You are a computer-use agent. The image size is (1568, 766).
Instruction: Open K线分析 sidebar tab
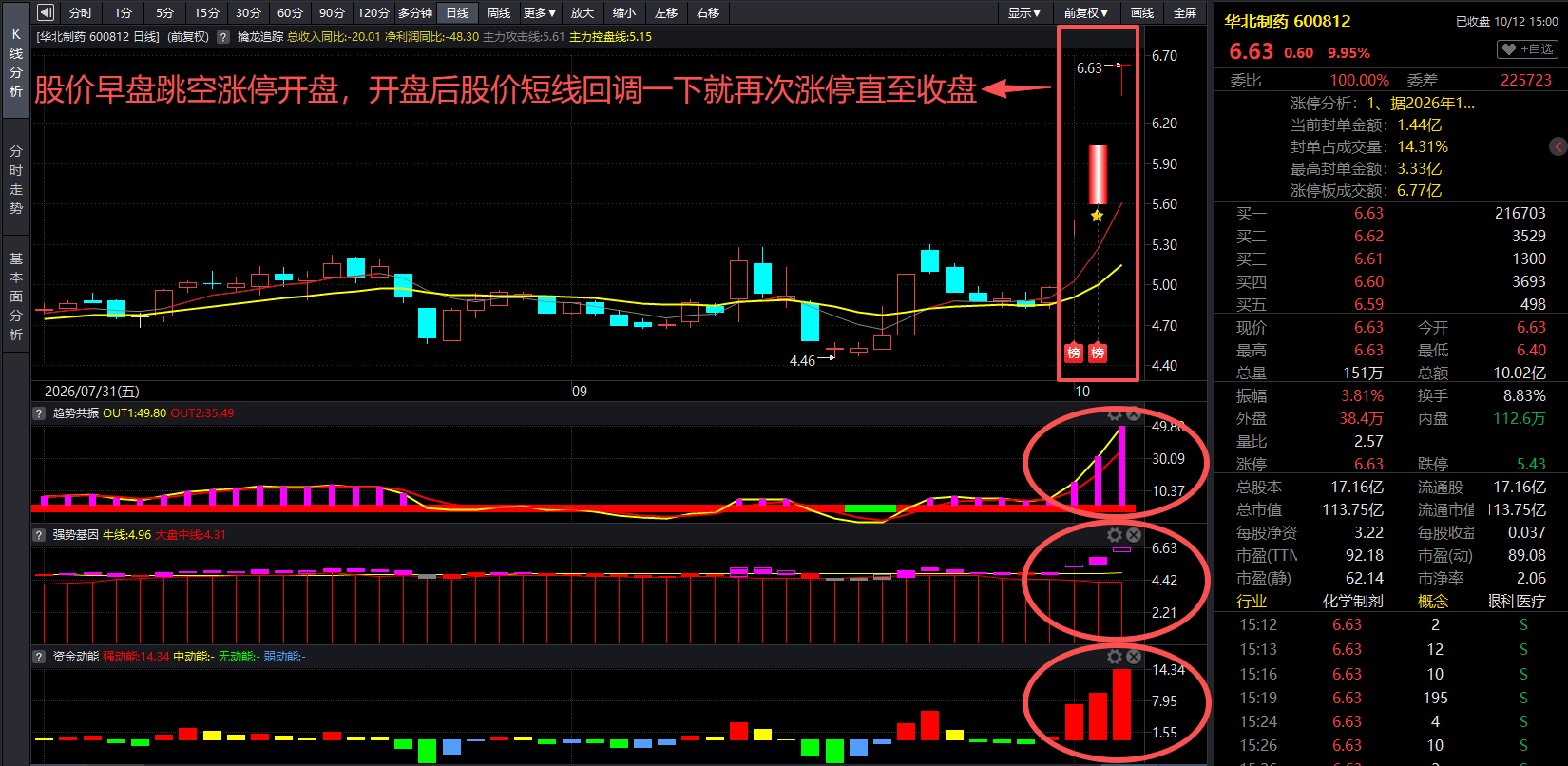coord(16,62)
